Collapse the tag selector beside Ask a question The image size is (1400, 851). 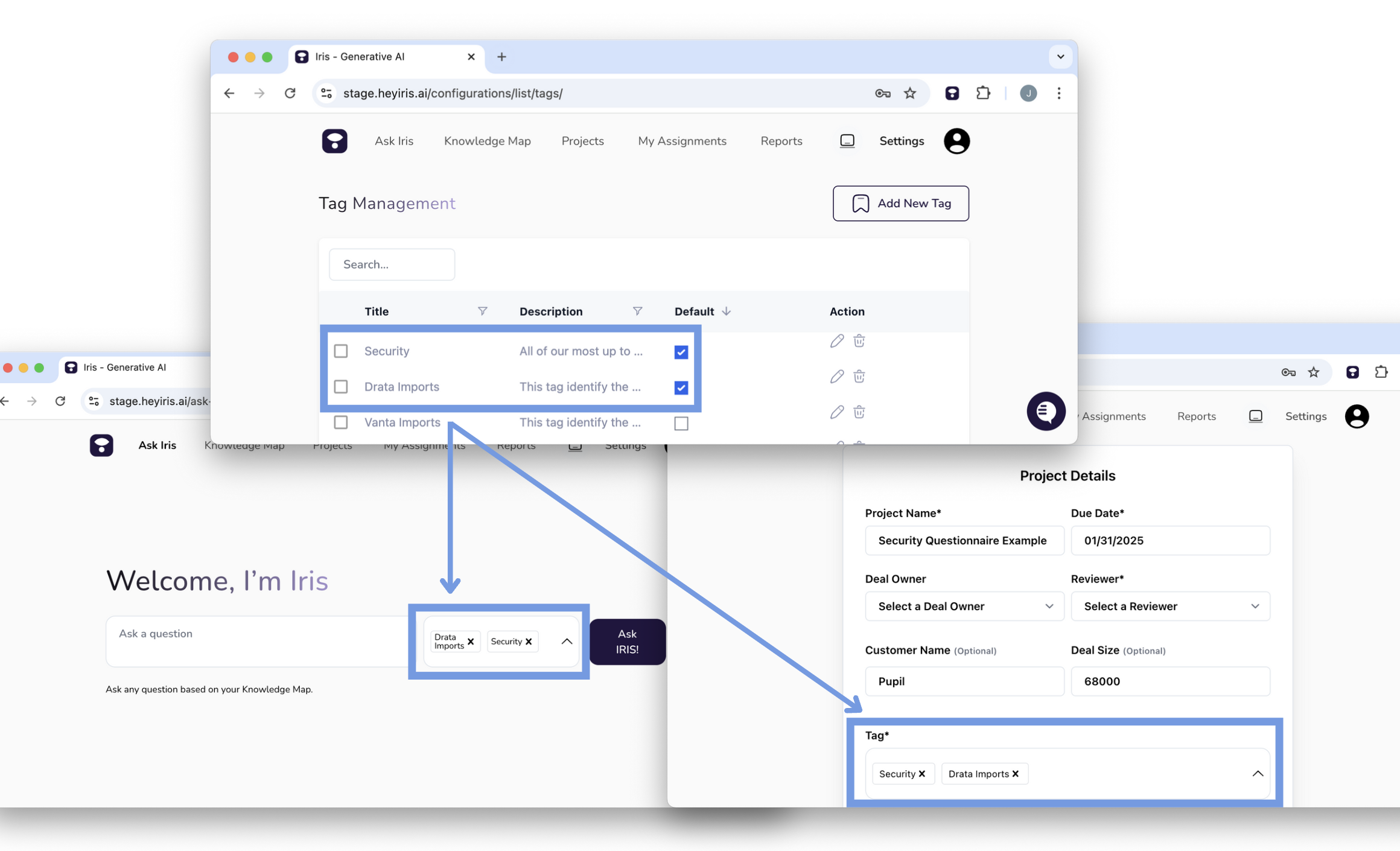(567, 642)
